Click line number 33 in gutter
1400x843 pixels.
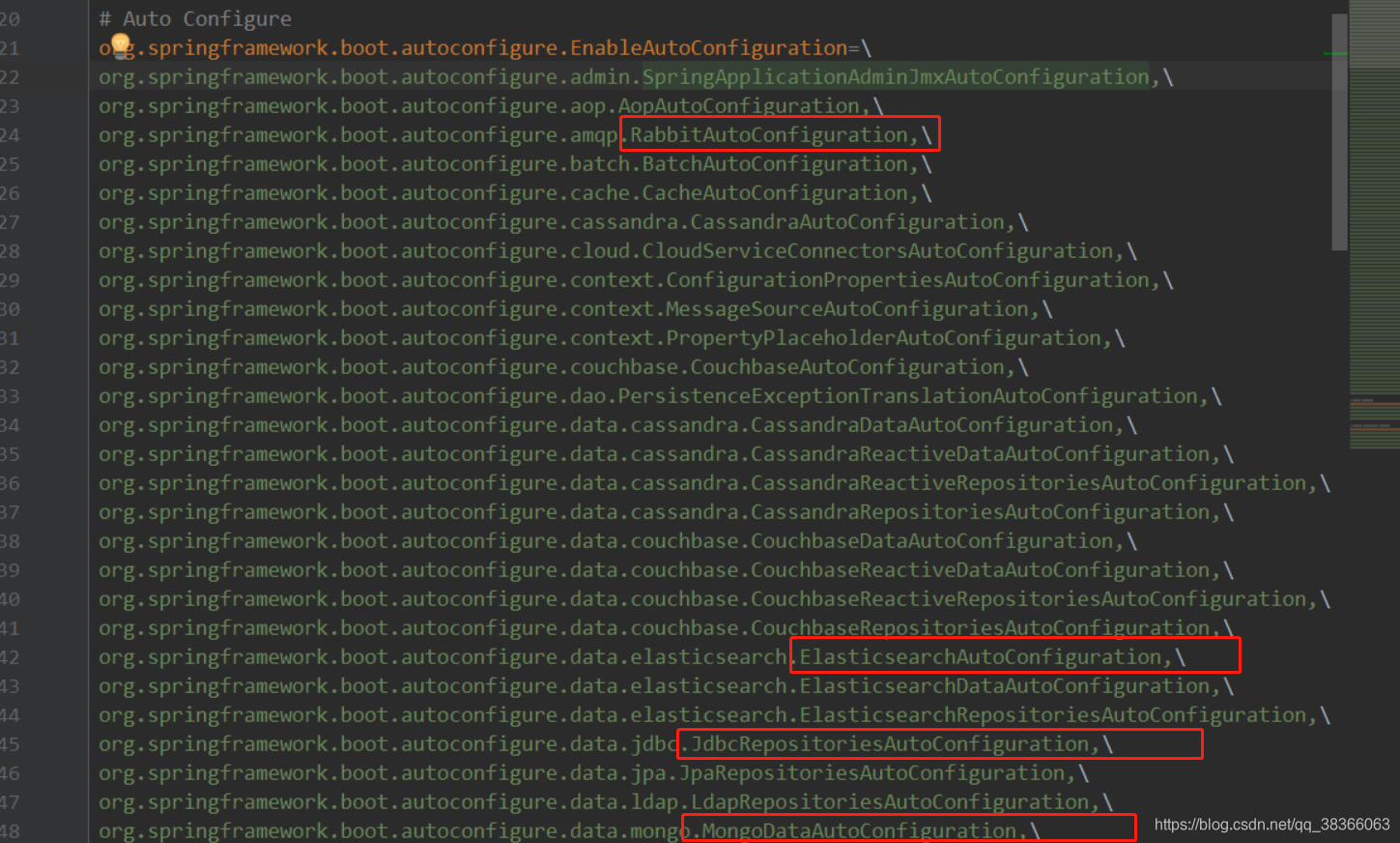point(10,395)
